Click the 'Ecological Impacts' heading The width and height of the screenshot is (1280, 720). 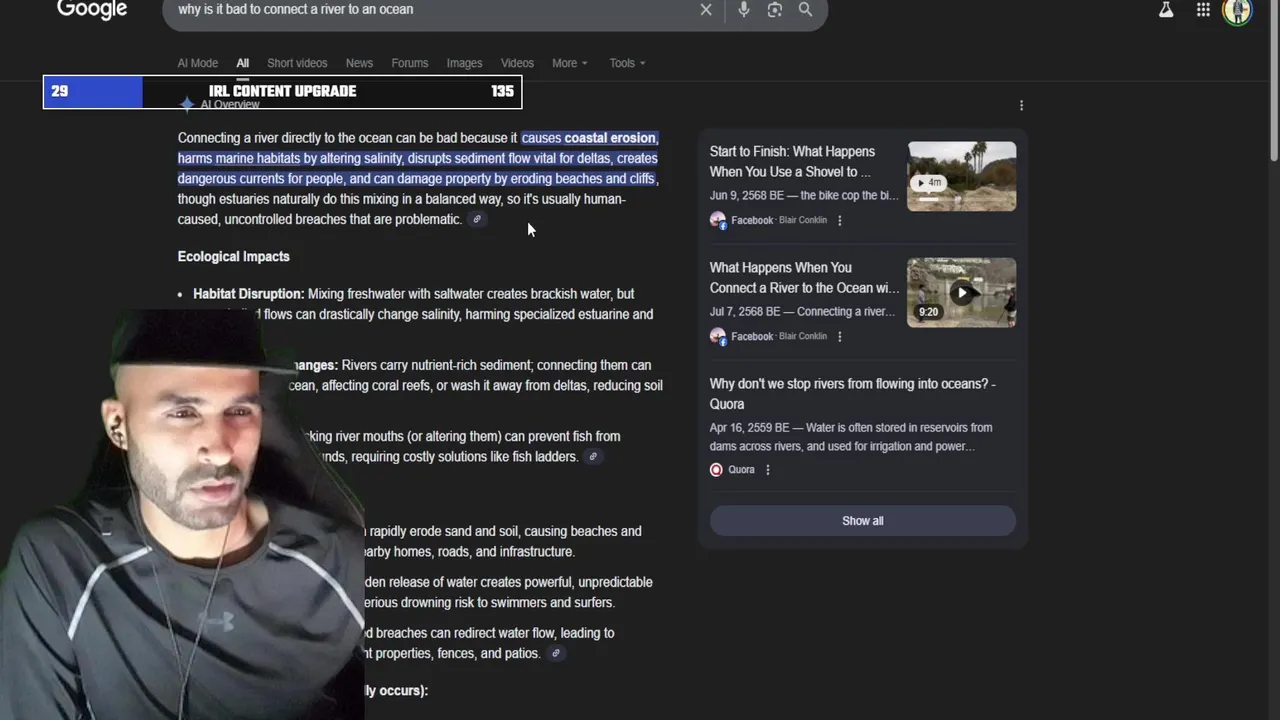[x=233, y=256]
